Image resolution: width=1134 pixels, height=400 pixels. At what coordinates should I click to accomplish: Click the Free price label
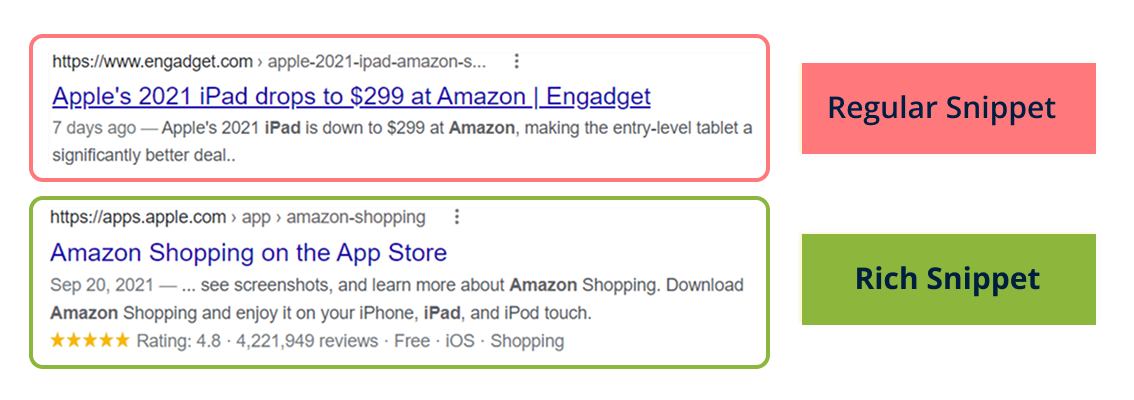(411, 341)
